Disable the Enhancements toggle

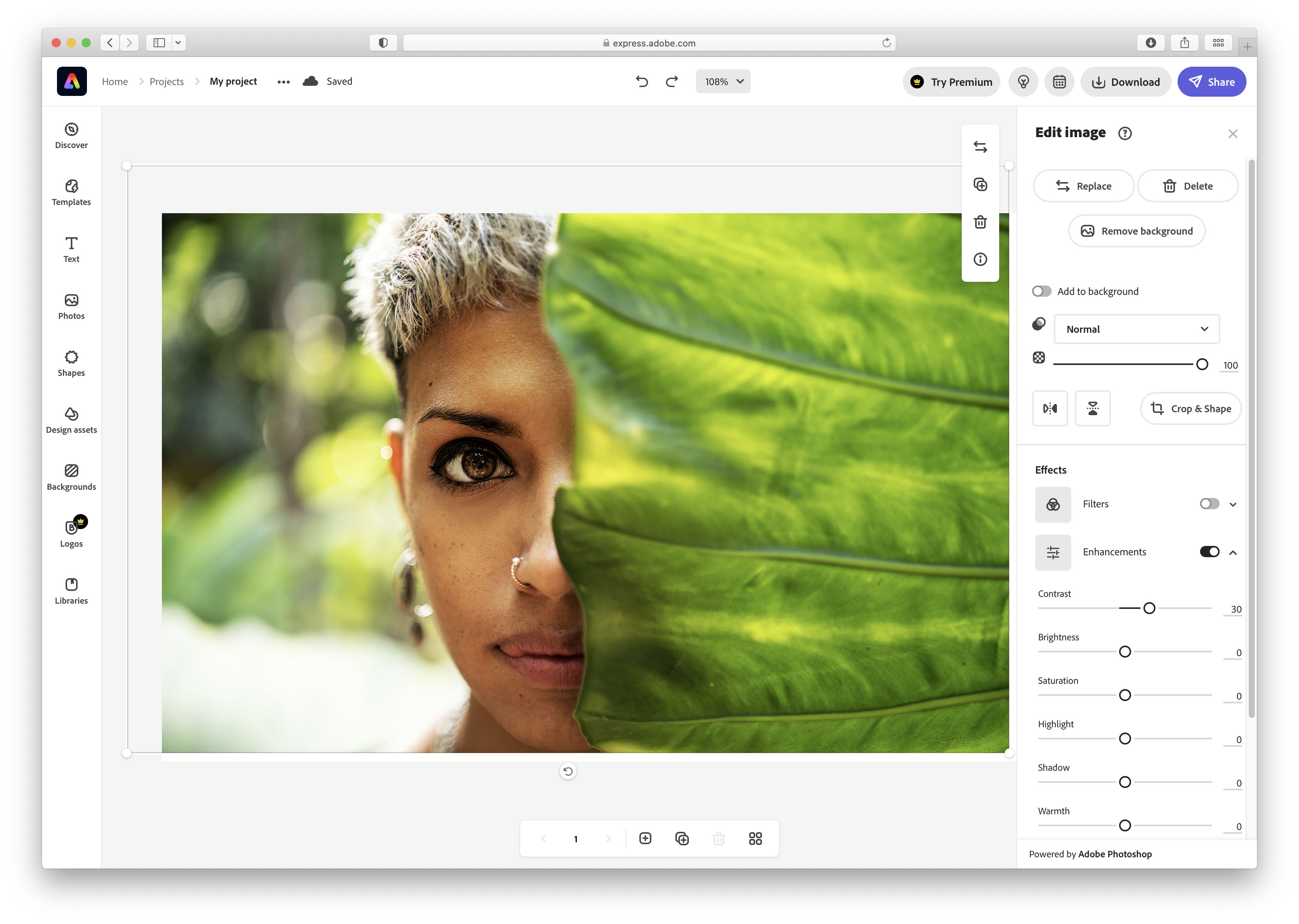click(x=1209, y=552)
